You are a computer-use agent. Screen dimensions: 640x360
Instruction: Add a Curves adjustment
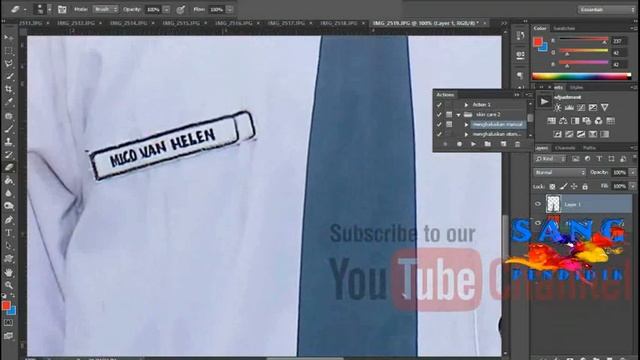click(x=581, y=108)
